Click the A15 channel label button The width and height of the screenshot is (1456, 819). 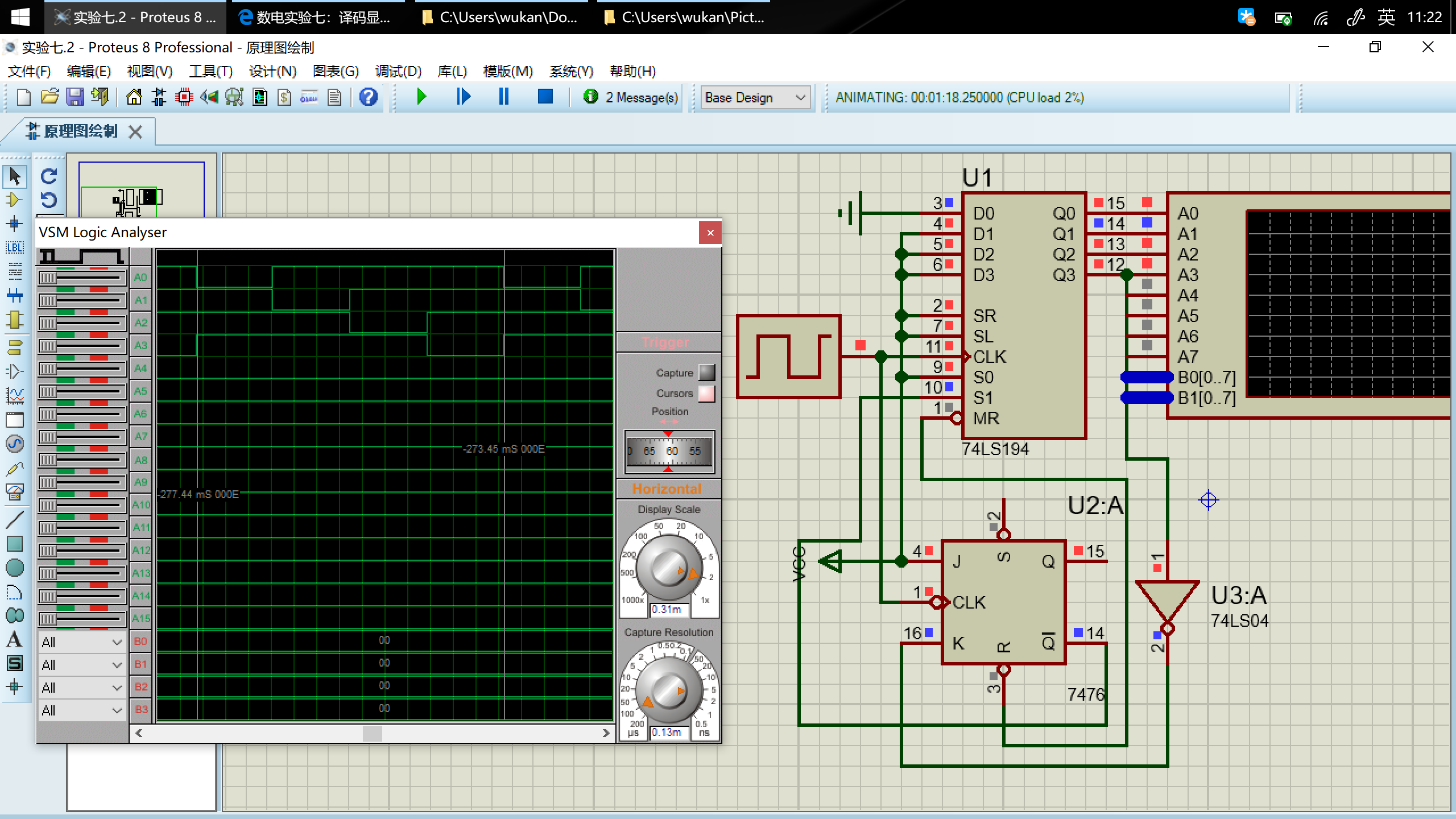pos(140,619)
